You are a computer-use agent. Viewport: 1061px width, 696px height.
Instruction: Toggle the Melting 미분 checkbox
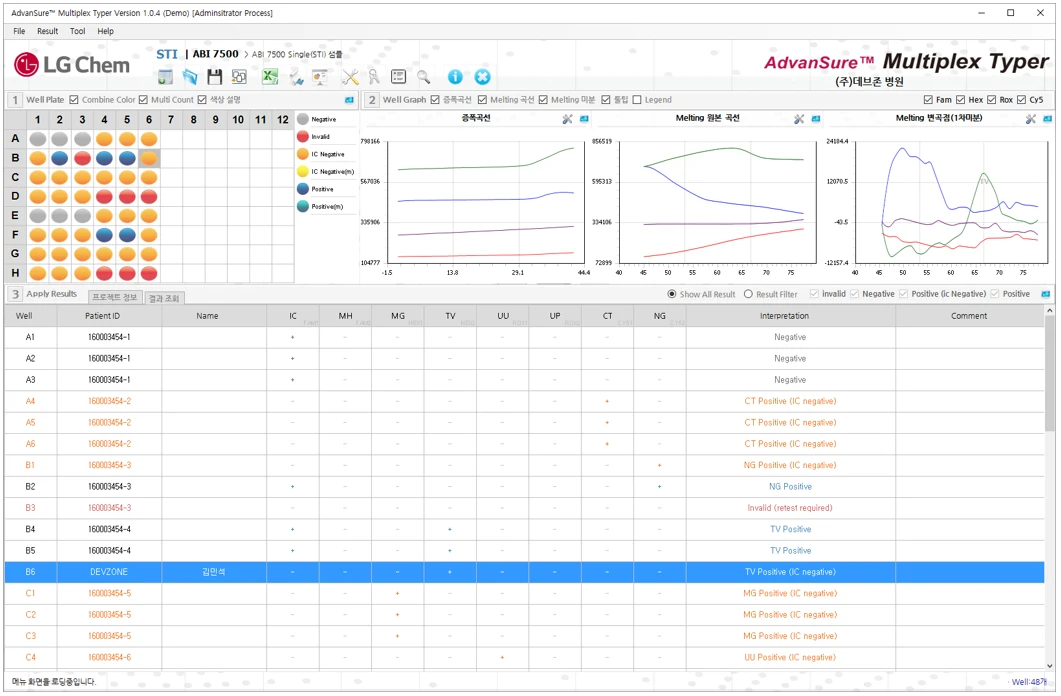pyautogui.click(x=543, y=100)
